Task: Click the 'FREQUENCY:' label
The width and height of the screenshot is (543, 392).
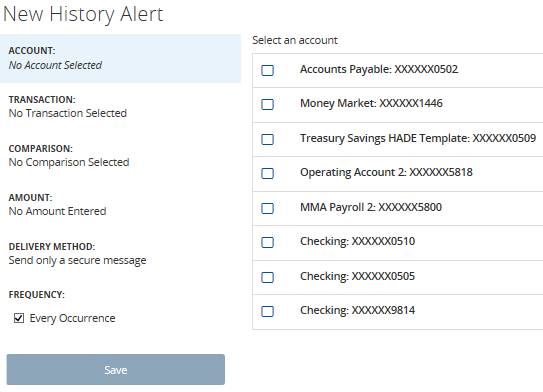Action: 37,295
